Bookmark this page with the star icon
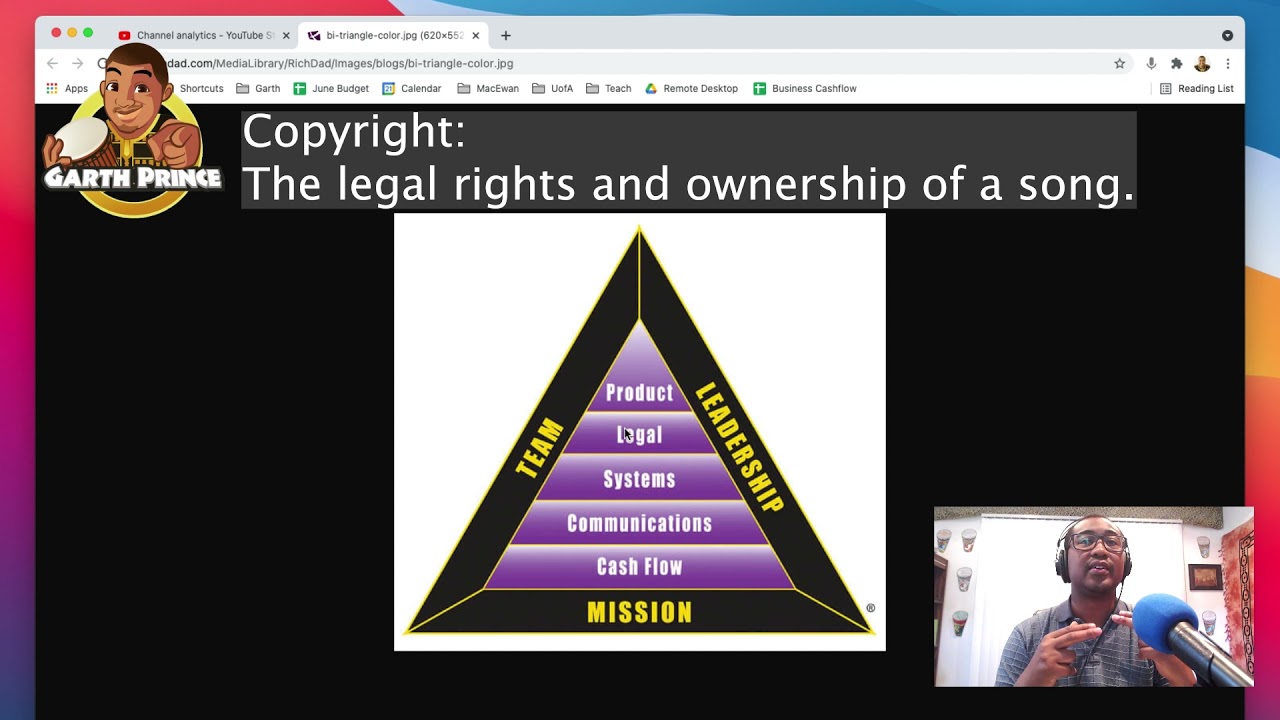The height and width of the screenshot is (720, 1280). click(1120, 63)
